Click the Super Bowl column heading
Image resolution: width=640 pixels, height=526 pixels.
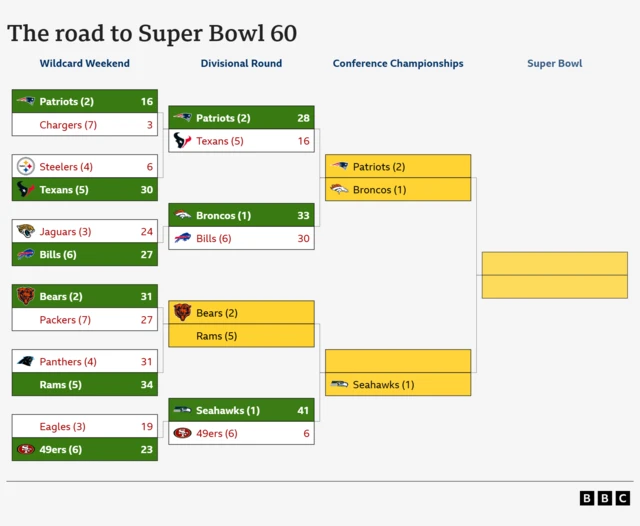click(554, 63)
